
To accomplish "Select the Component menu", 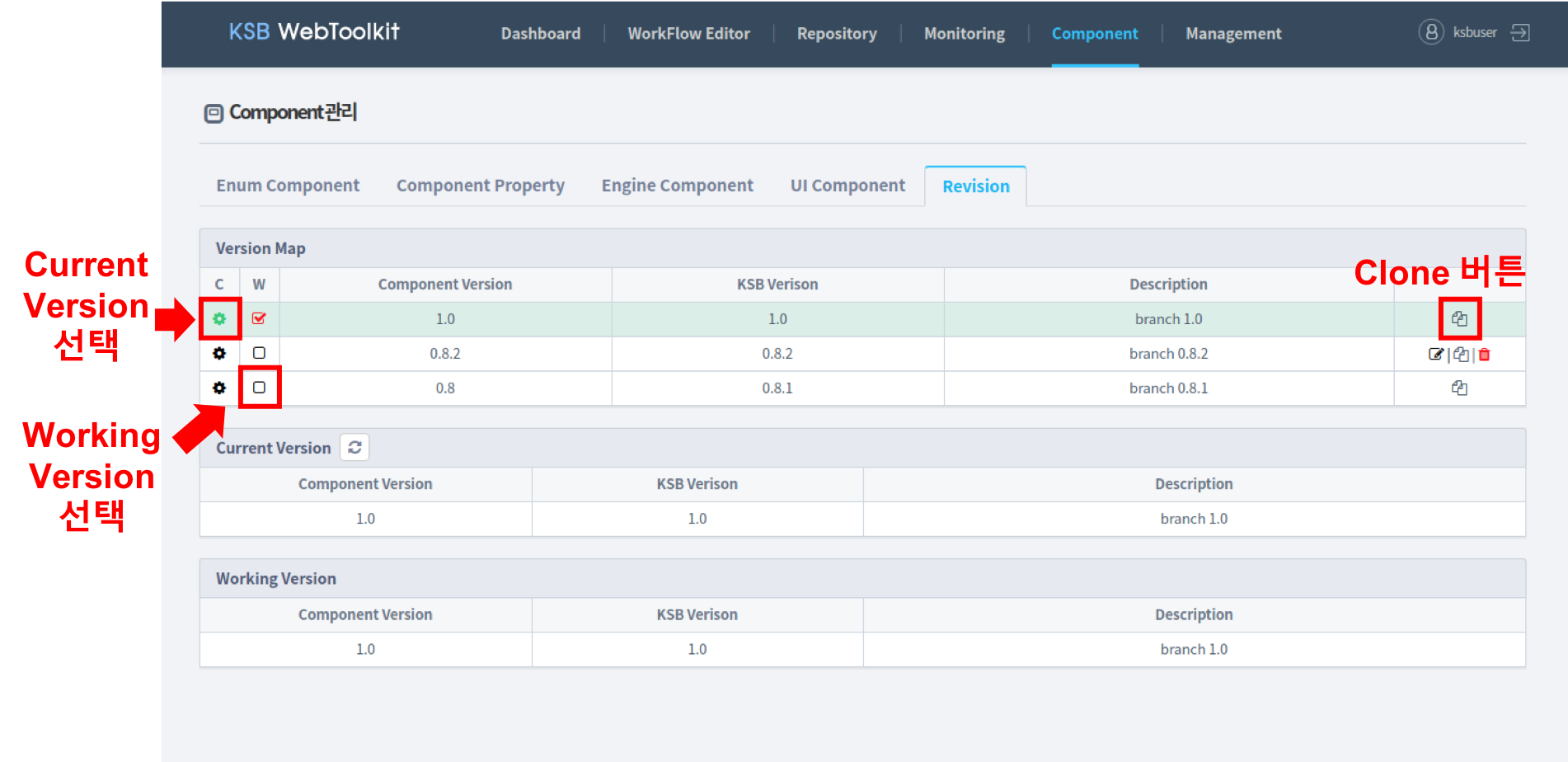I will point(1095,34).
